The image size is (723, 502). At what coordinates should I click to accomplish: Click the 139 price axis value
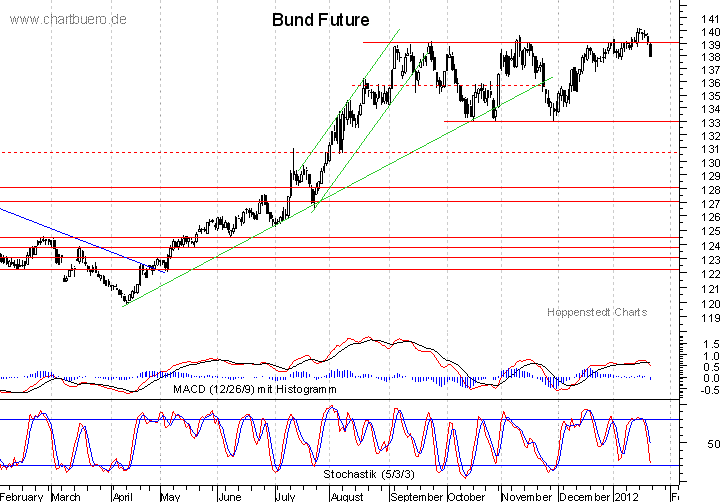point(710,45)
